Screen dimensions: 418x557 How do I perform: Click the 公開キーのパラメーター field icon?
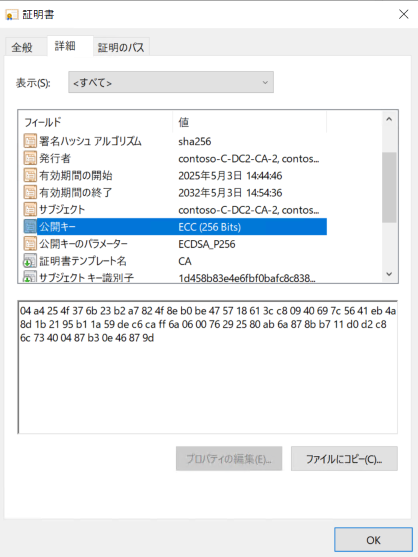point(30,244)
